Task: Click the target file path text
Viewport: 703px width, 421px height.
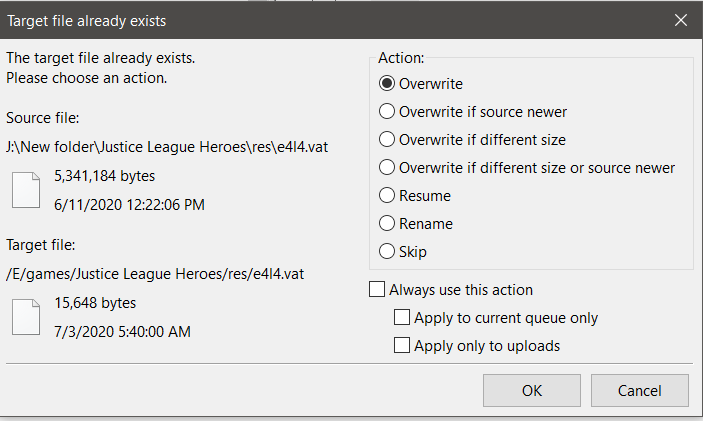Action: tap(155, 274)
